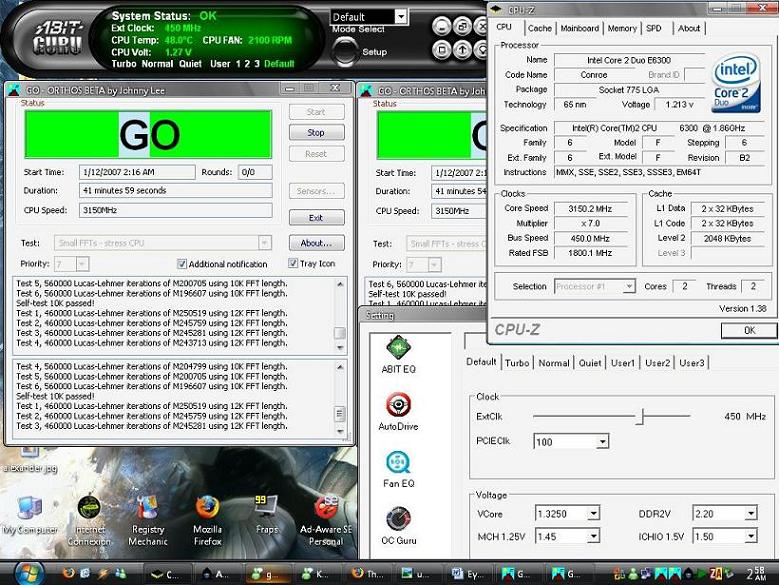
Task: Switch to SPD tab in CPU-Z
Action: click(654, 28)
